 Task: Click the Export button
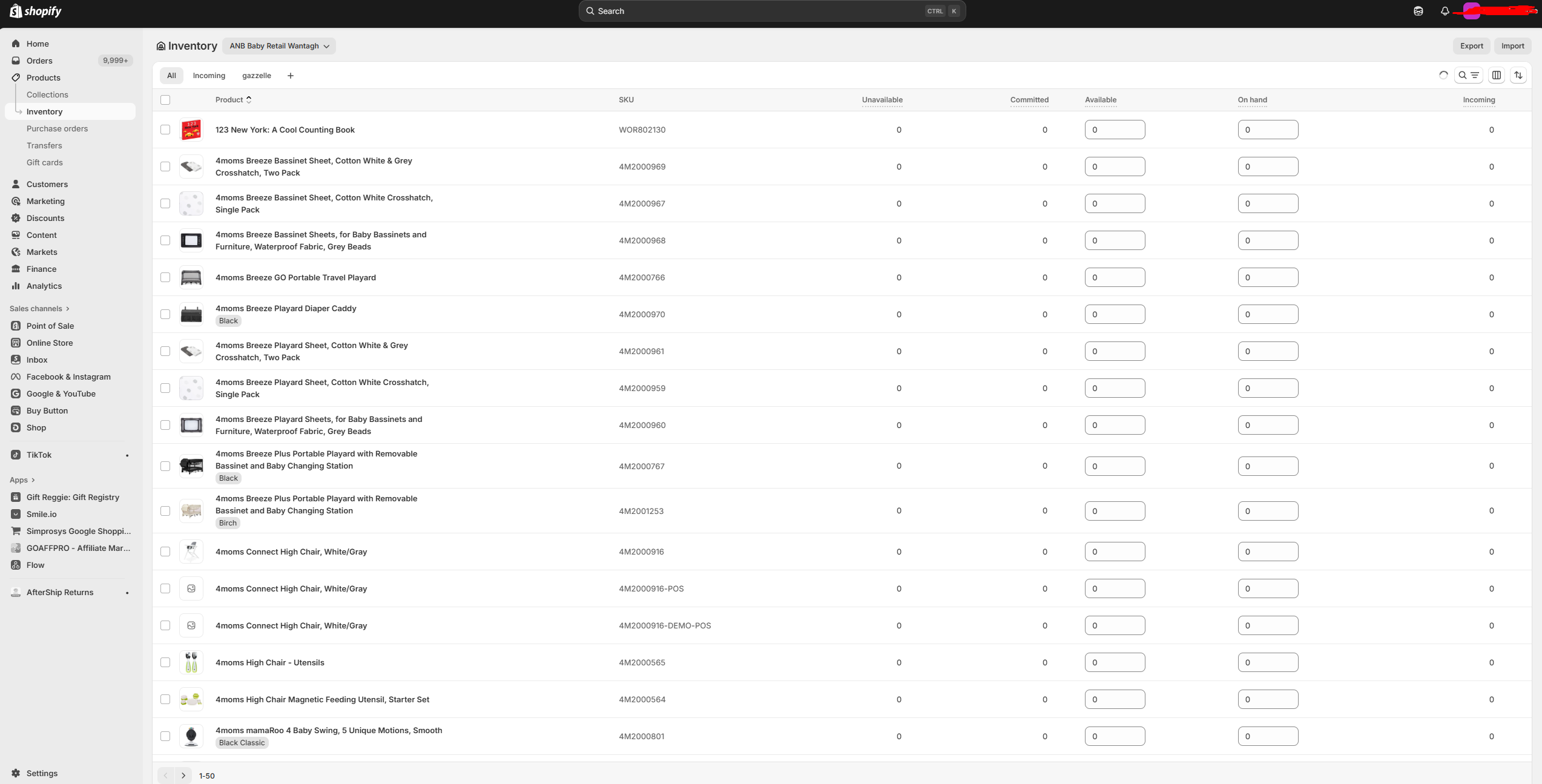click(x=1471, y=46)
